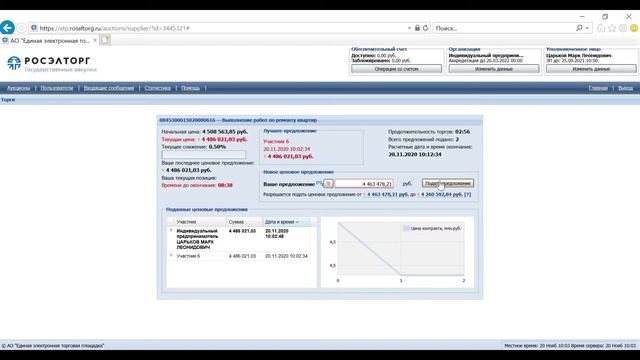Open browser home icon
The height and width of the screenshot is (360, 640).
[601, 28]
